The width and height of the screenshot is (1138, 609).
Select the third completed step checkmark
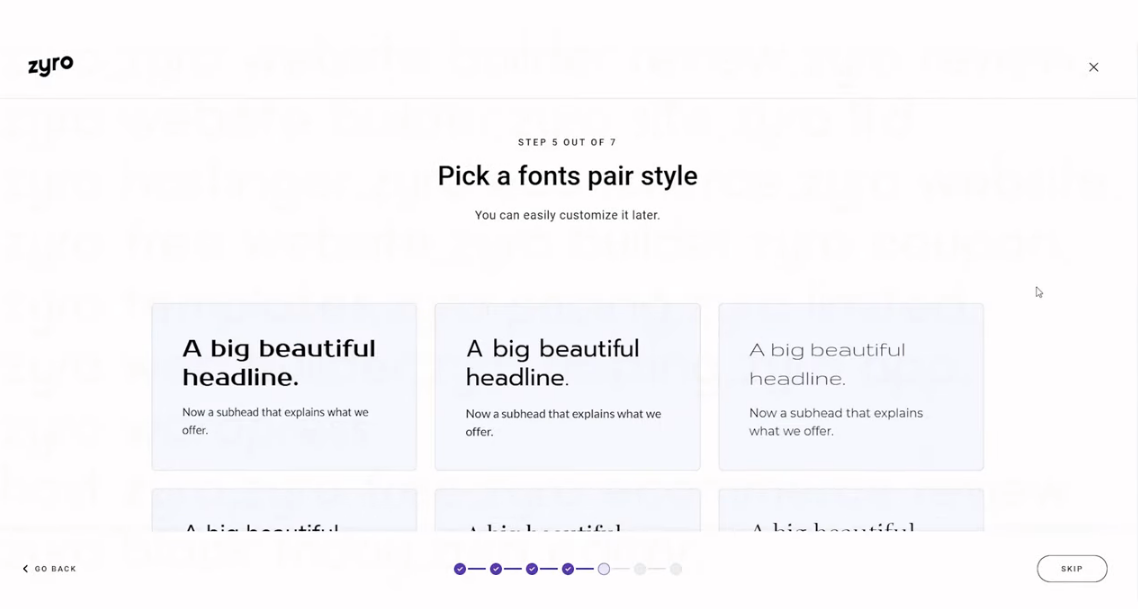click(x=532, y=569)
